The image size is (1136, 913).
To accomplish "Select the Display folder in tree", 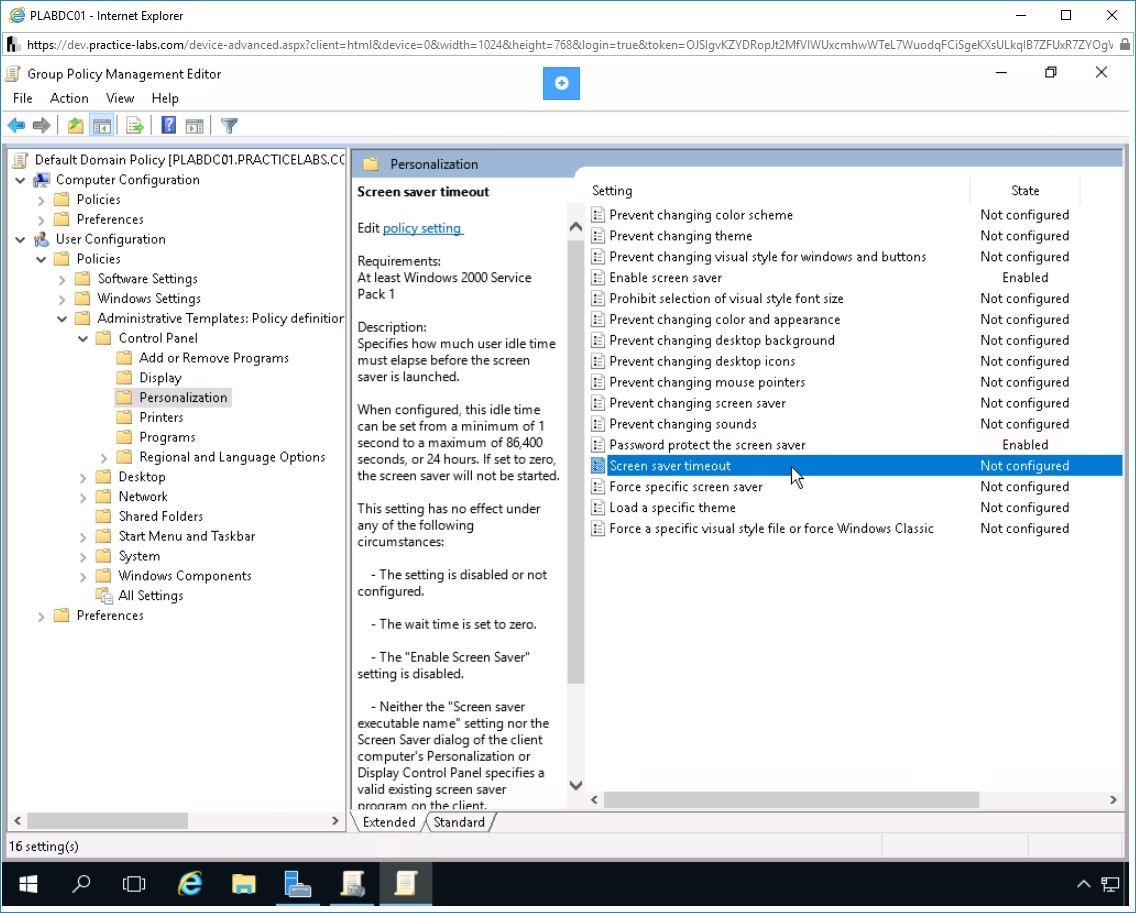I will coord(160,378).
